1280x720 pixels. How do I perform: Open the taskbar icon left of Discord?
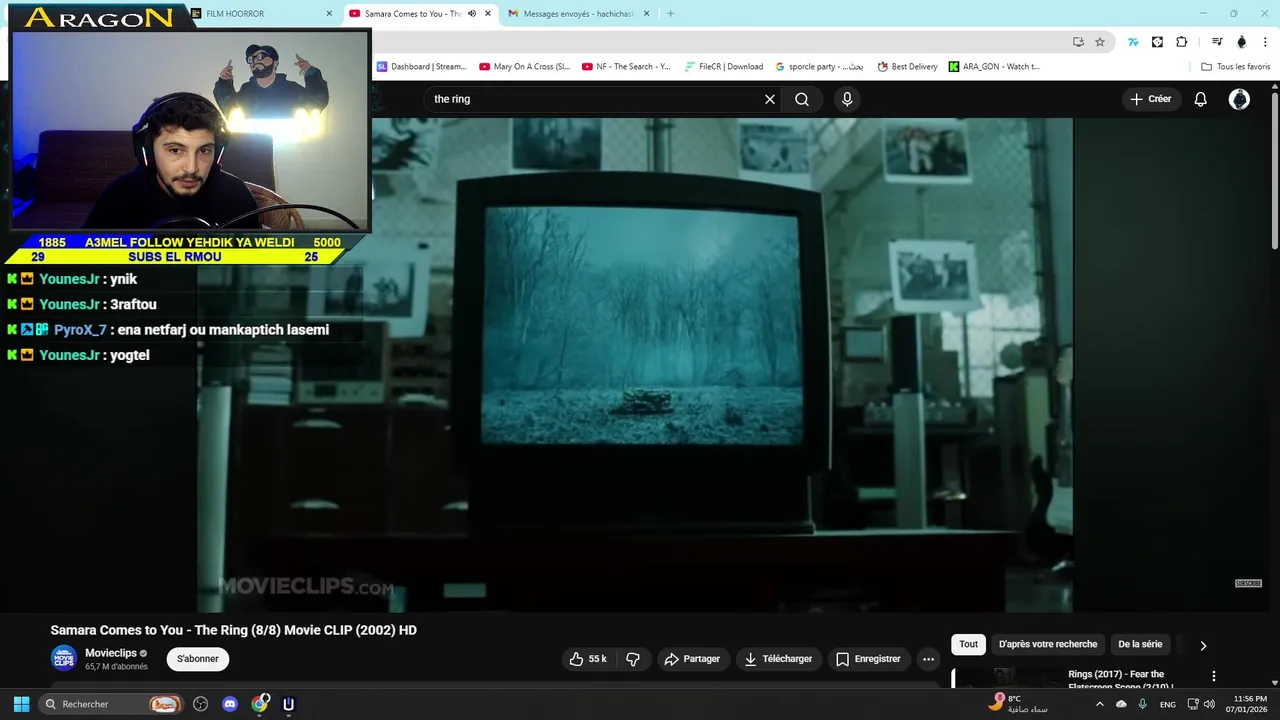tap(200, 704)
